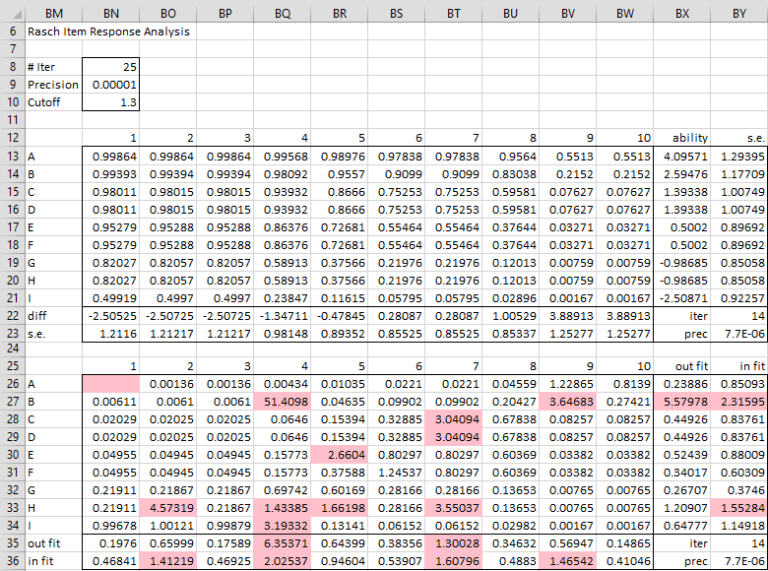Select ability value 2.59476 for row B
Viewport: 768px width, 571px height.
(x=682, y=174)
